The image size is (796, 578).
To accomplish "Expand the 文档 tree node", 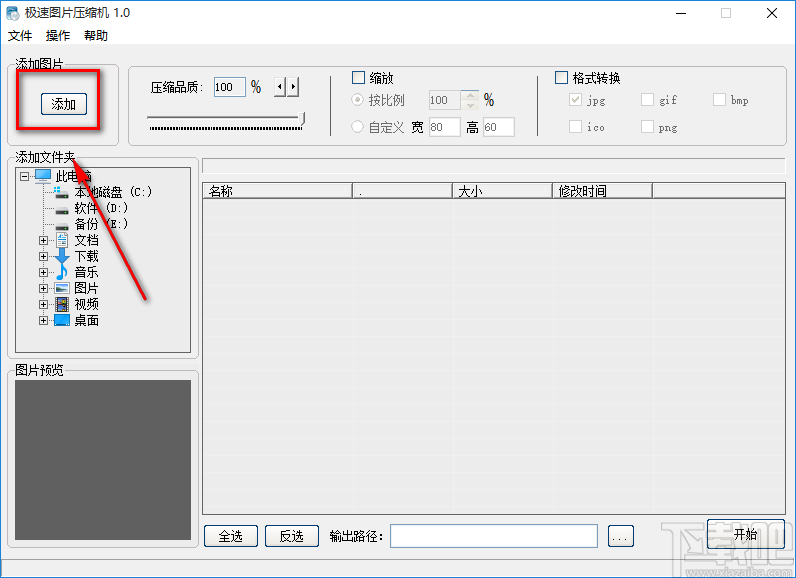I will [x=44, y=241].
